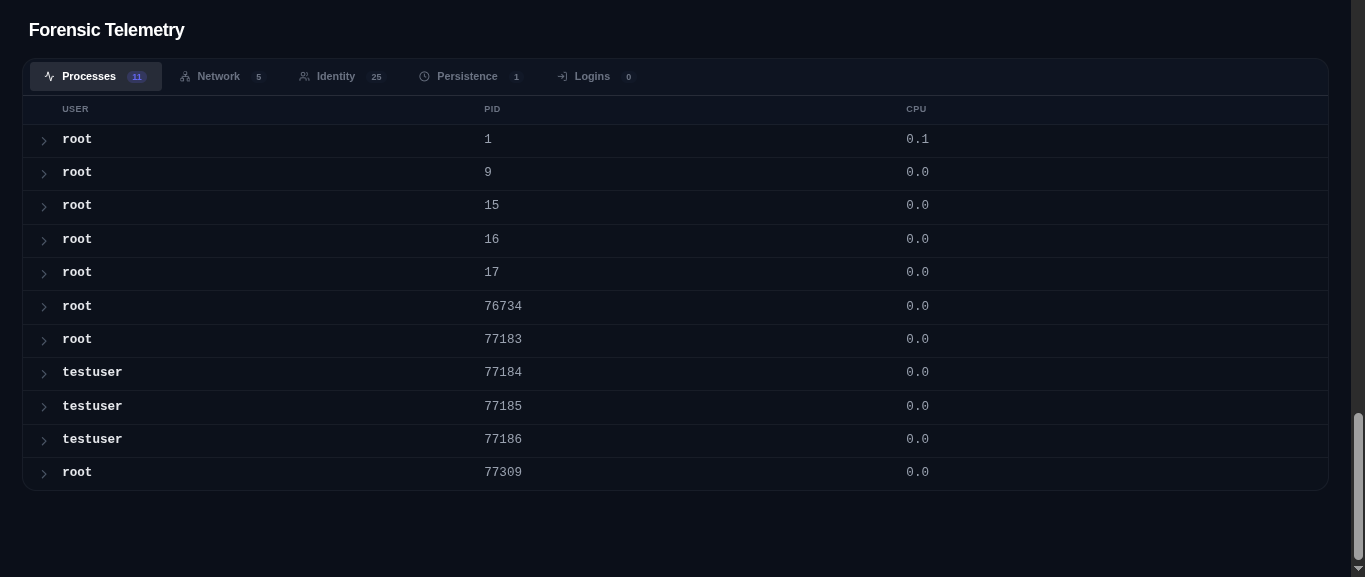Click the CPU column header

coord(916,109)
